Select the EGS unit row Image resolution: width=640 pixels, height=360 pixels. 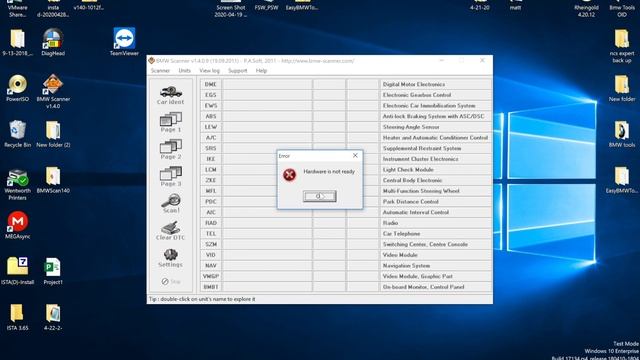(346, 95)
